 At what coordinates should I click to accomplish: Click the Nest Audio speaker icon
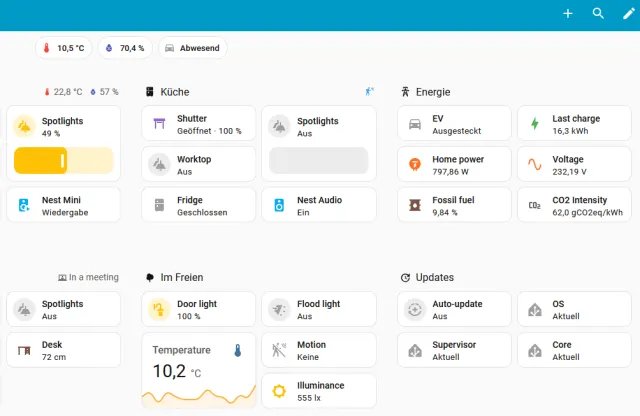279,205
